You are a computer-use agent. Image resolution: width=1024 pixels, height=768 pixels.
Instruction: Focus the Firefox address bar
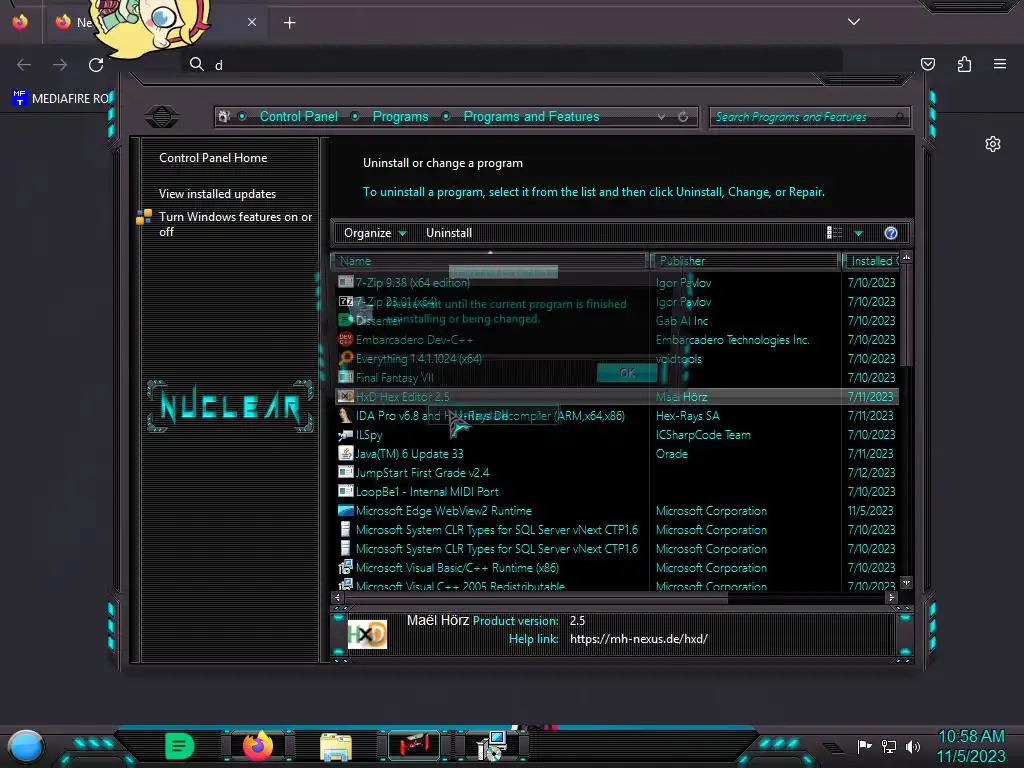512,64
